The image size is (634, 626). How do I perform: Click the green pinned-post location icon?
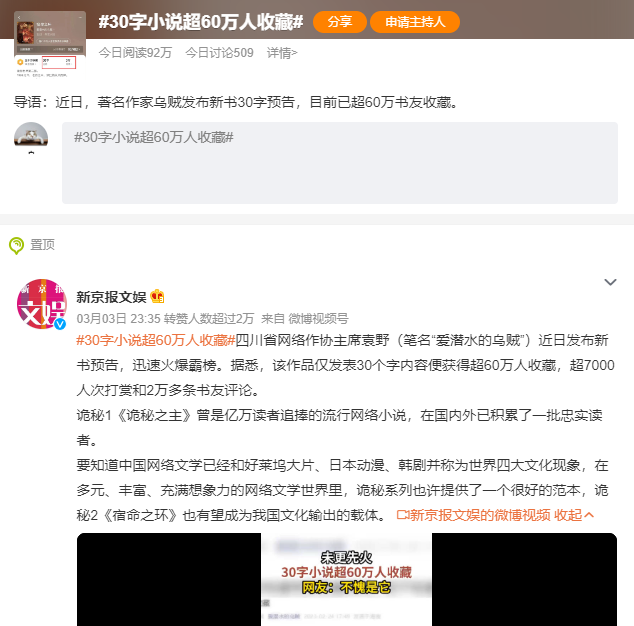pyautogui.click(x=16, y=245)
